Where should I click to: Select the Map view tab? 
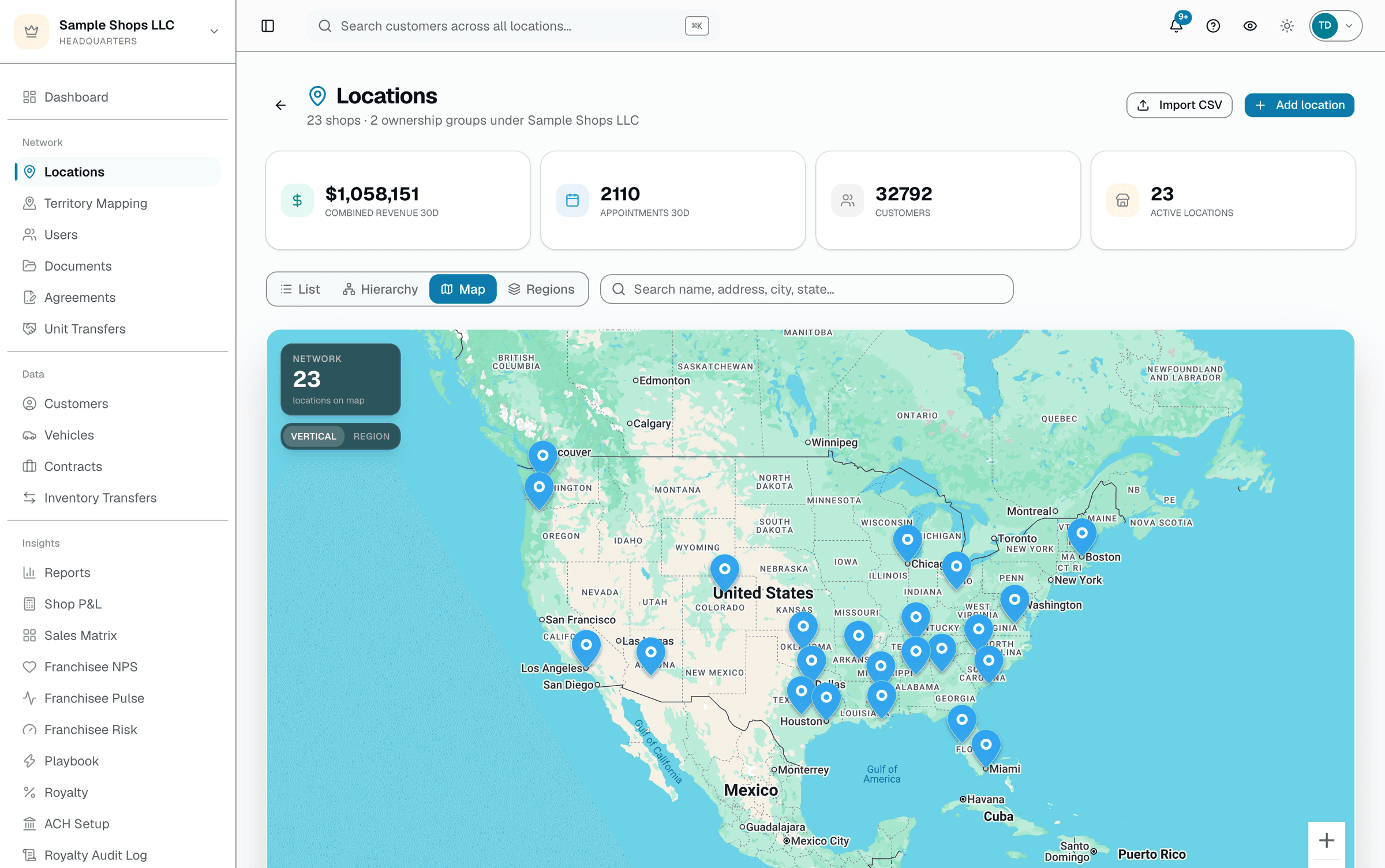point(463,289)
